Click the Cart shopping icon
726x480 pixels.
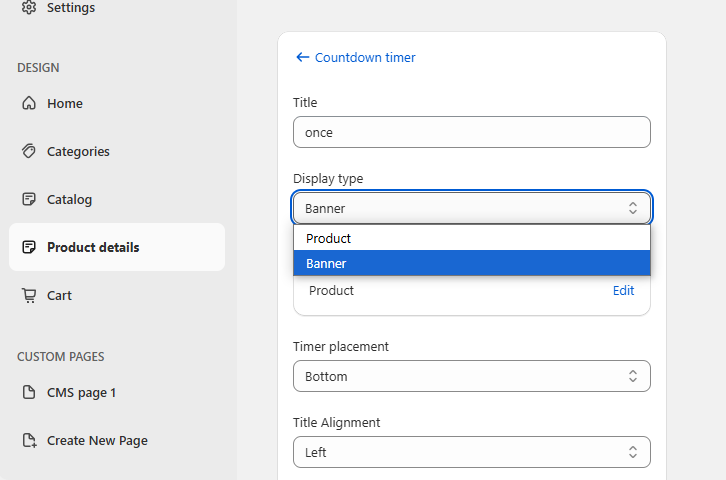click(29, 295)
